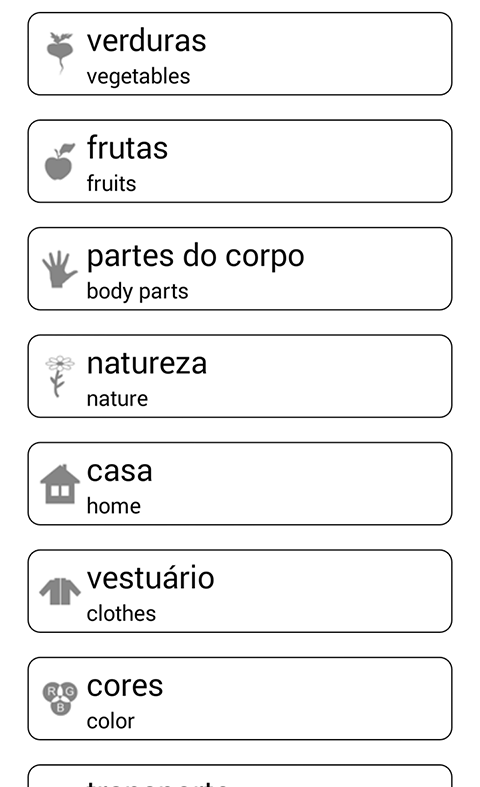480x787 pixels.
Task: Open the frutas category
Action: click(240, 161)
